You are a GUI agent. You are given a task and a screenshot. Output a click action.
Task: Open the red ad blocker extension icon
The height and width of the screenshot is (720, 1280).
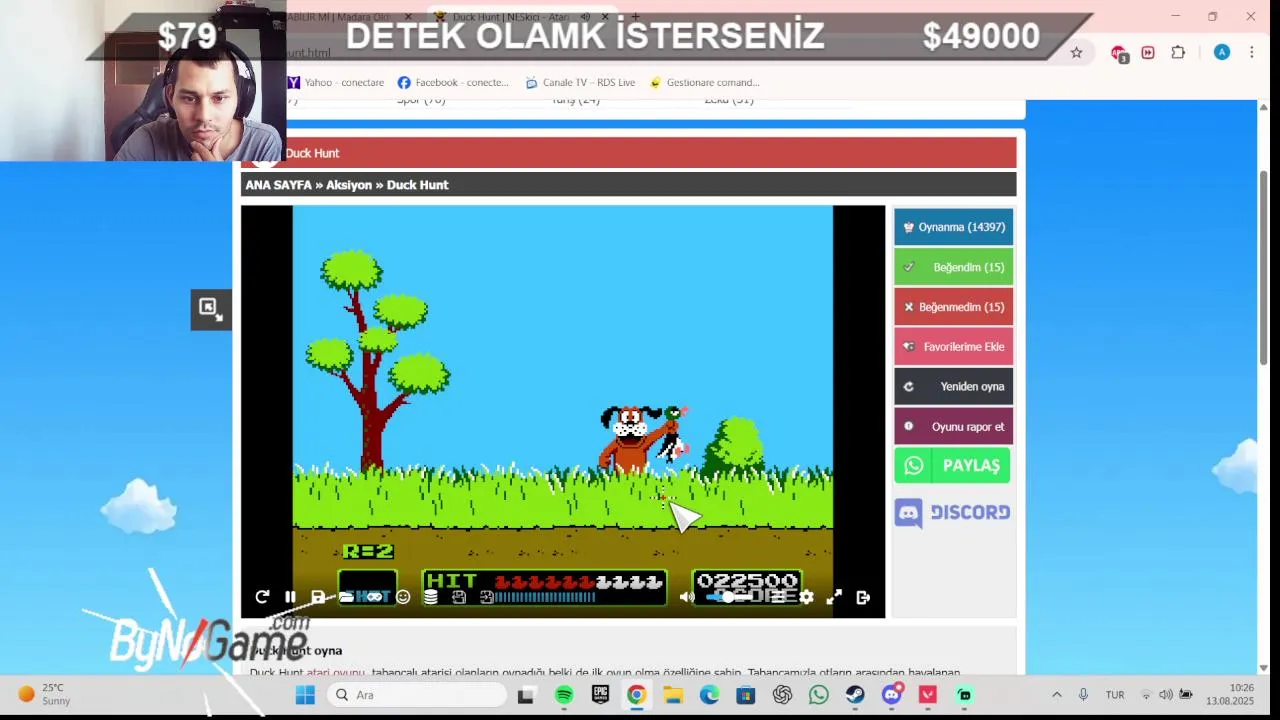click(1119, 52)
